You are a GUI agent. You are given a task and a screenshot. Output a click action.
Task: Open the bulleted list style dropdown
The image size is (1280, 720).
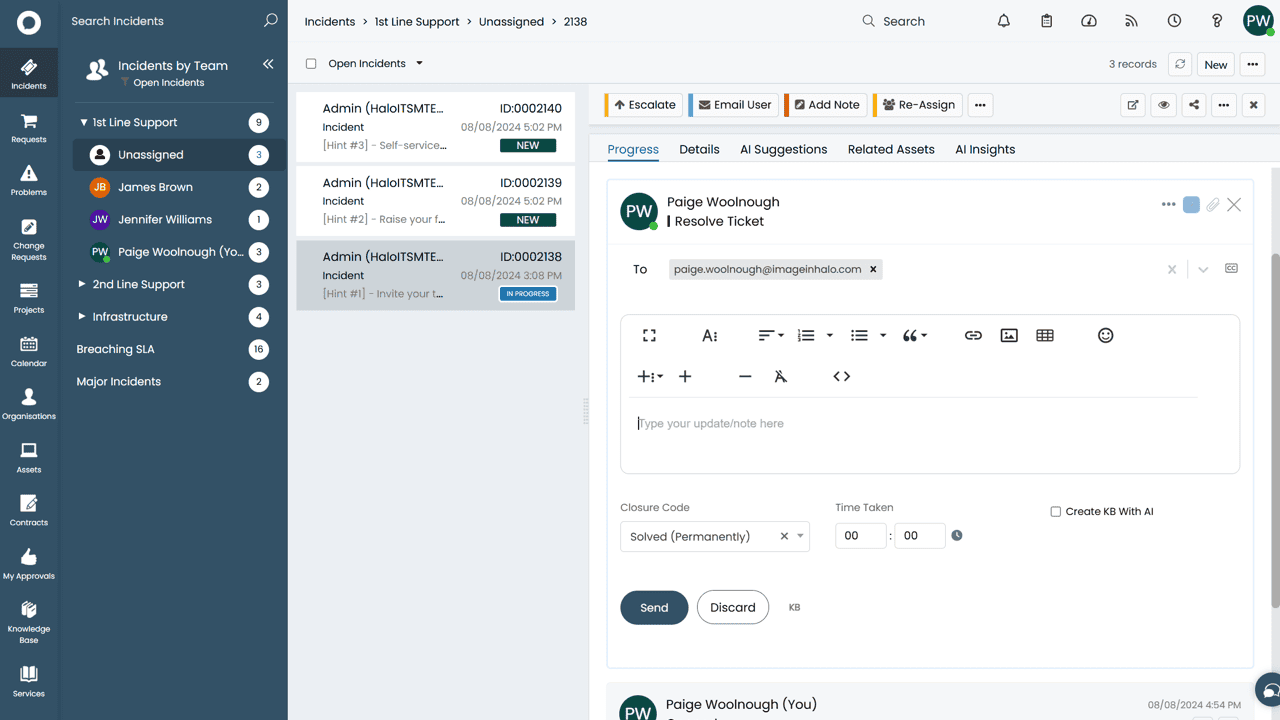[x=883, y=336]
